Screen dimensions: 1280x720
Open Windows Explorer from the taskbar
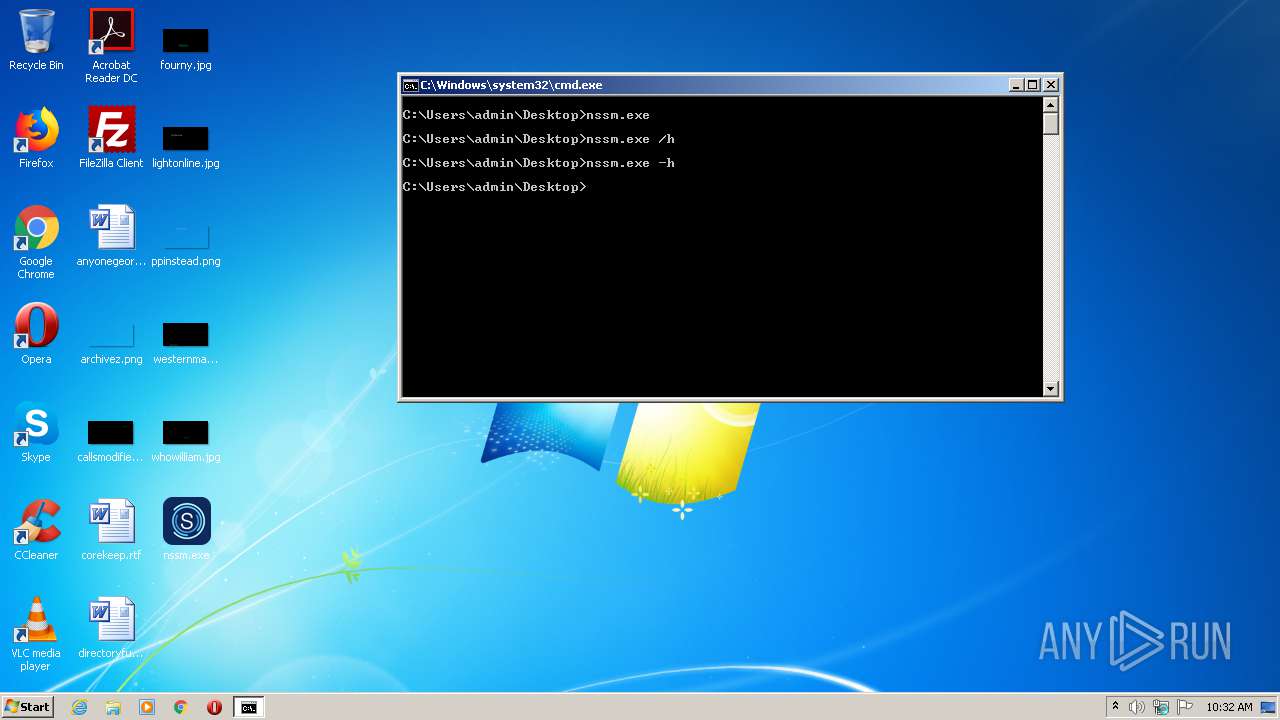tap(113, 707)
